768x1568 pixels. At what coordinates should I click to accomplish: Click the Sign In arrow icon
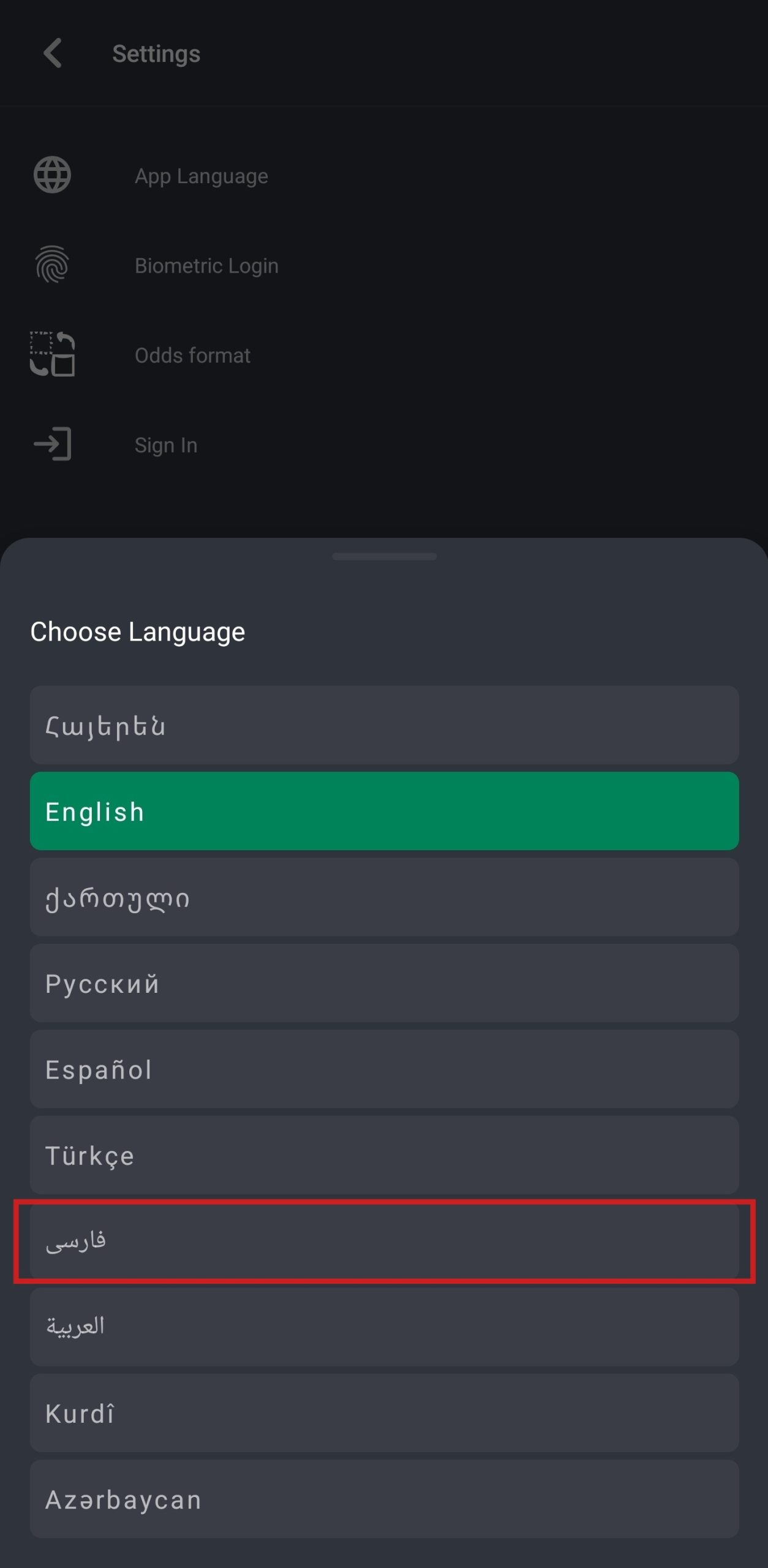(x=52, y=444)
